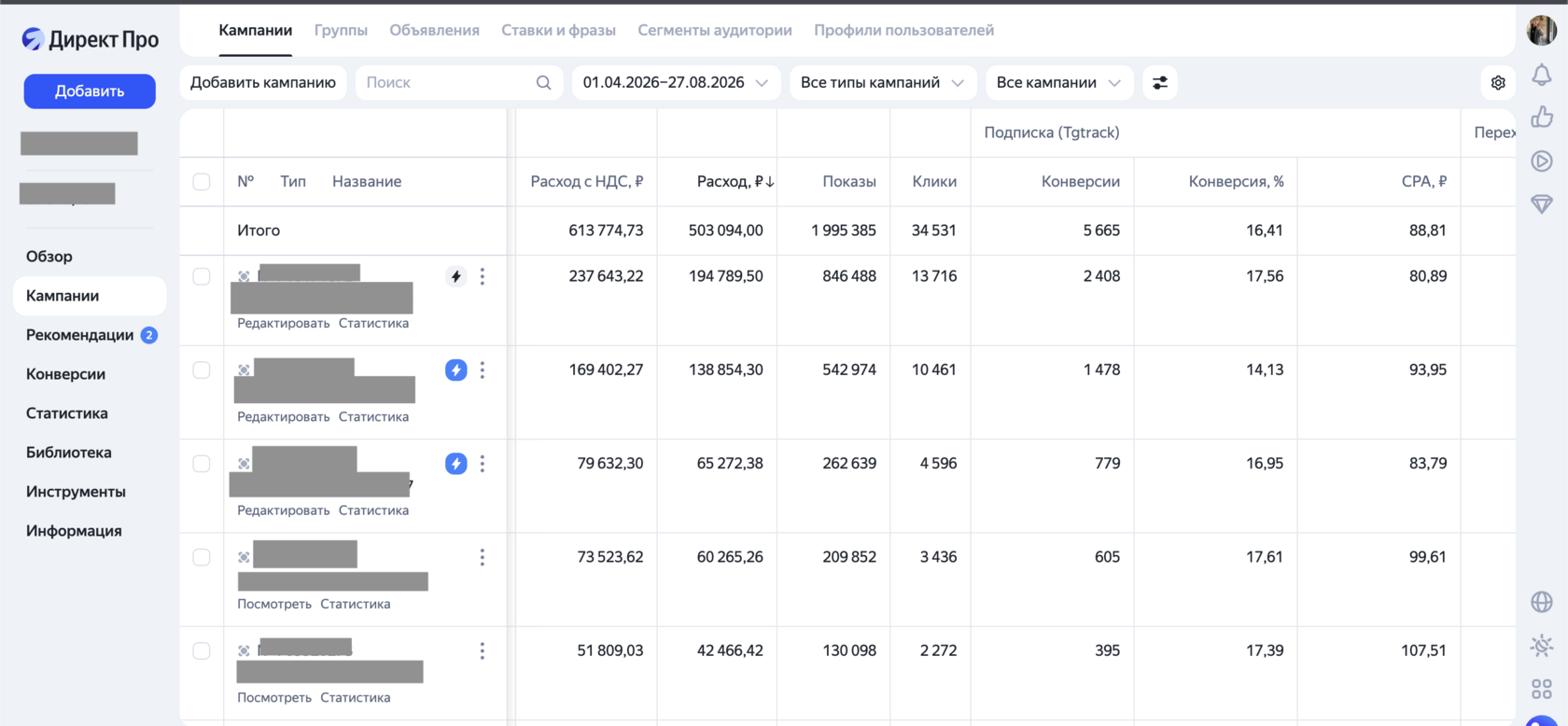Image resolution: width=1568 pixels, height=726 pixels.
Task: Switch to the Кампании tab
Action: (x=256, y=30)
